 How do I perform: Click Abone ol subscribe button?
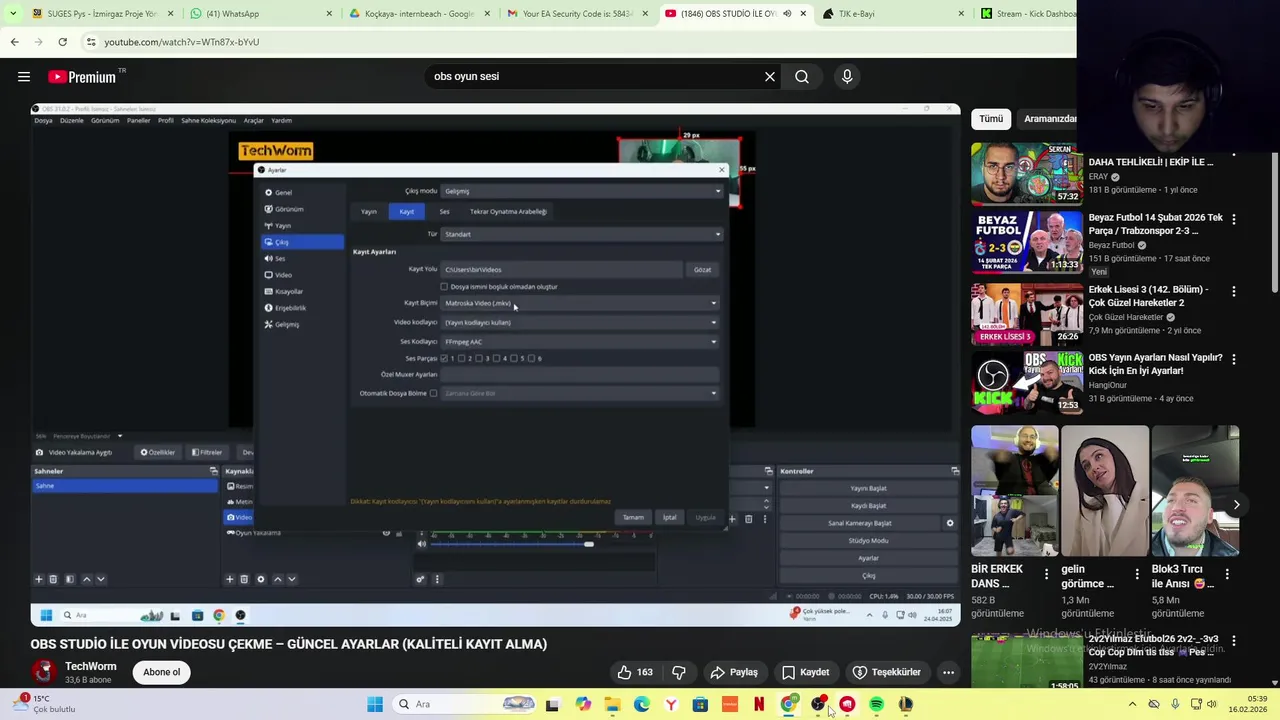[x=162, y=672]
